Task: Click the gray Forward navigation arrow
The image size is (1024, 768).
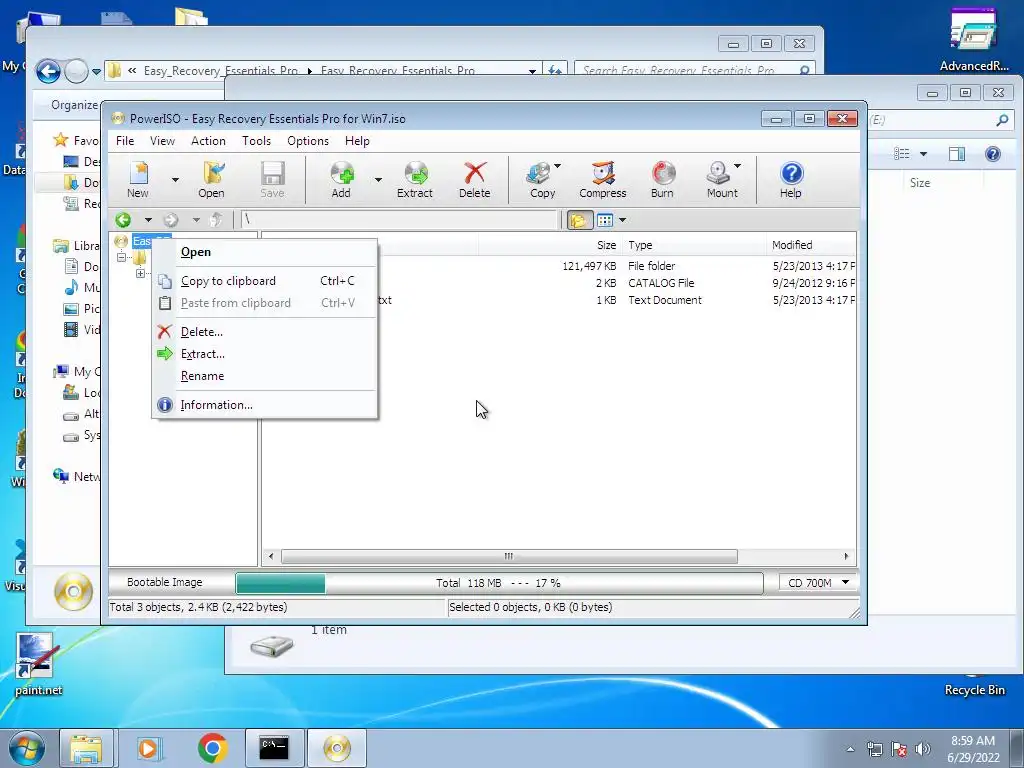Action: [x=171, y=220]
